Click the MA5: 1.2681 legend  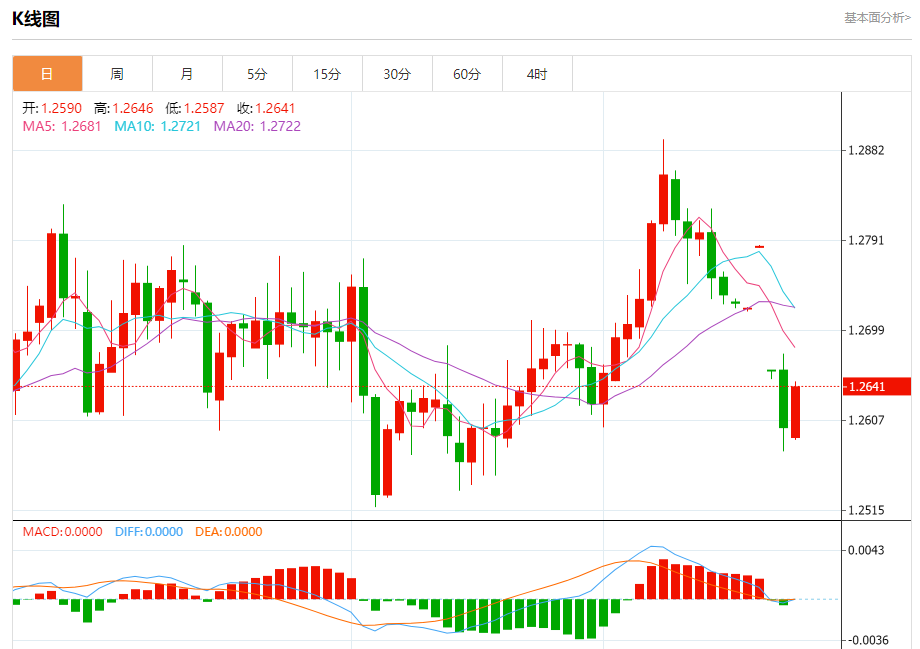tap(62, 126)
